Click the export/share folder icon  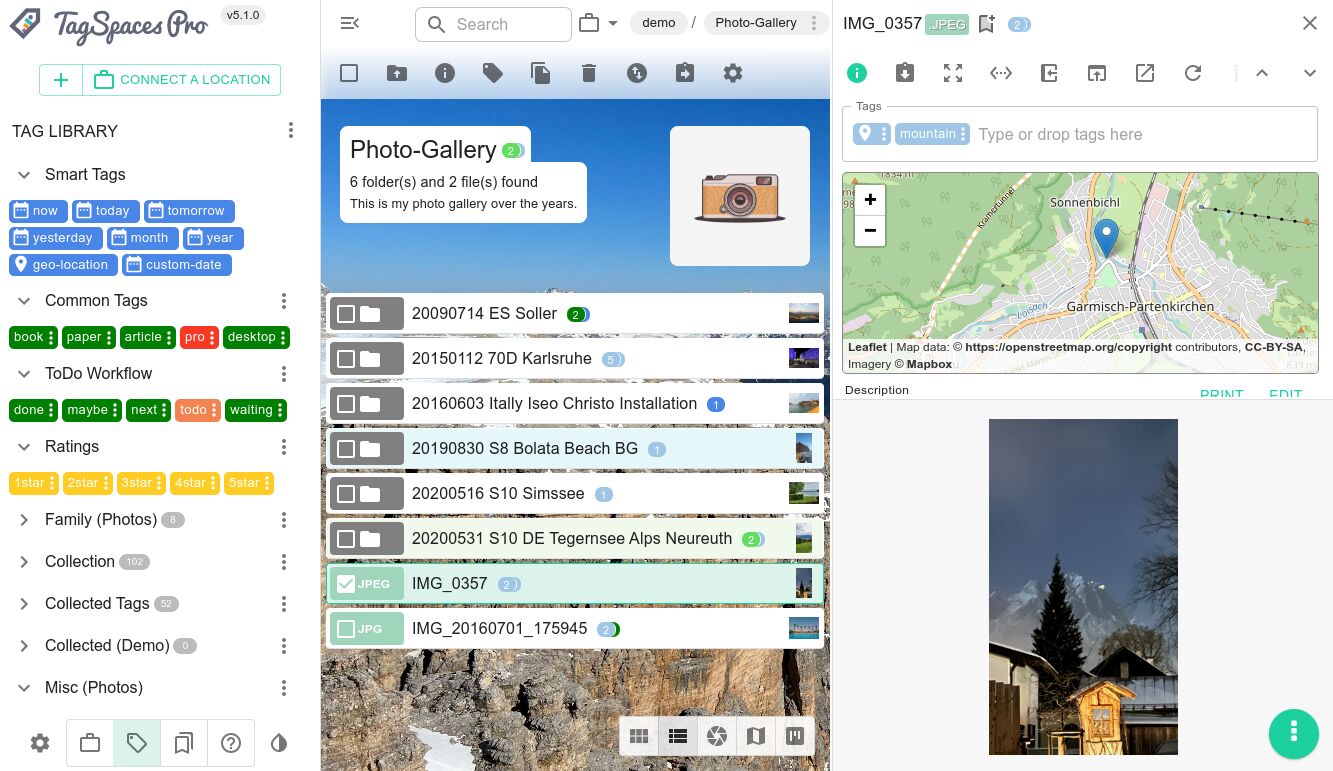point(685,73)
